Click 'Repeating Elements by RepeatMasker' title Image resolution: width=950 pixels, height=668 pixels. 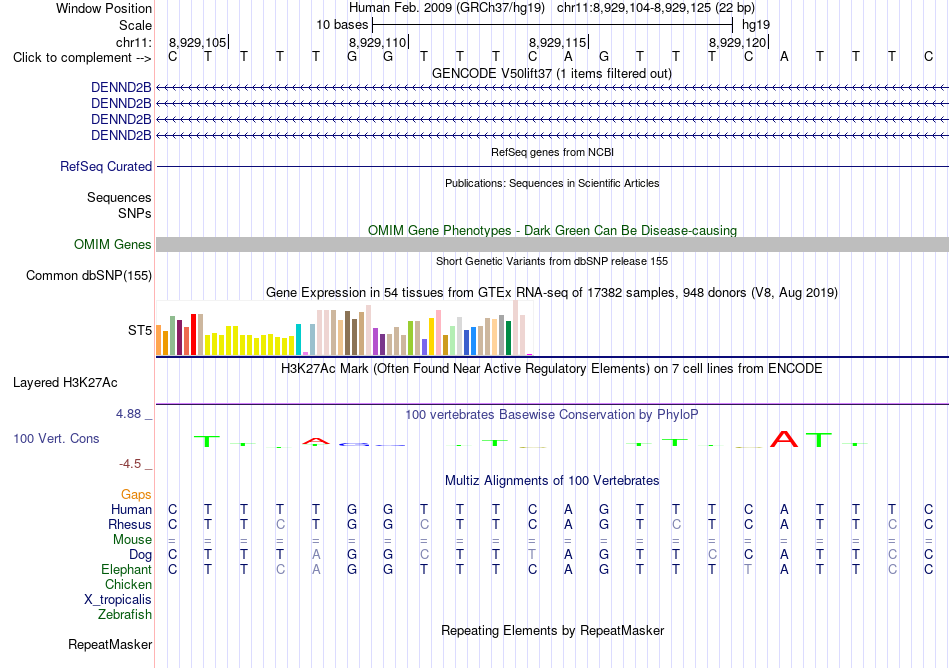[552, 630]
